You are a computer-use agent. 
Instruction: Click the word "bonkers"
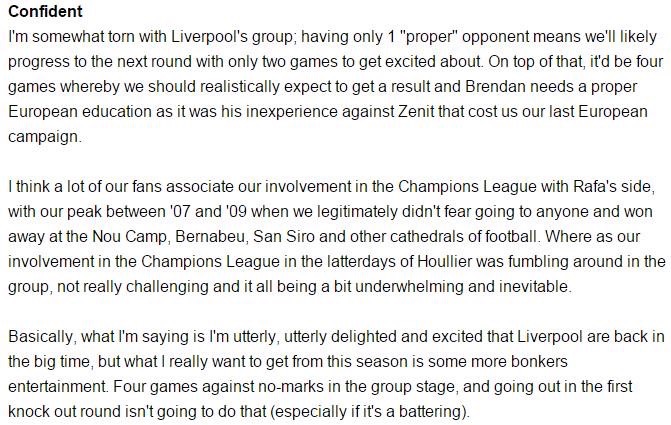coord(615,365)
